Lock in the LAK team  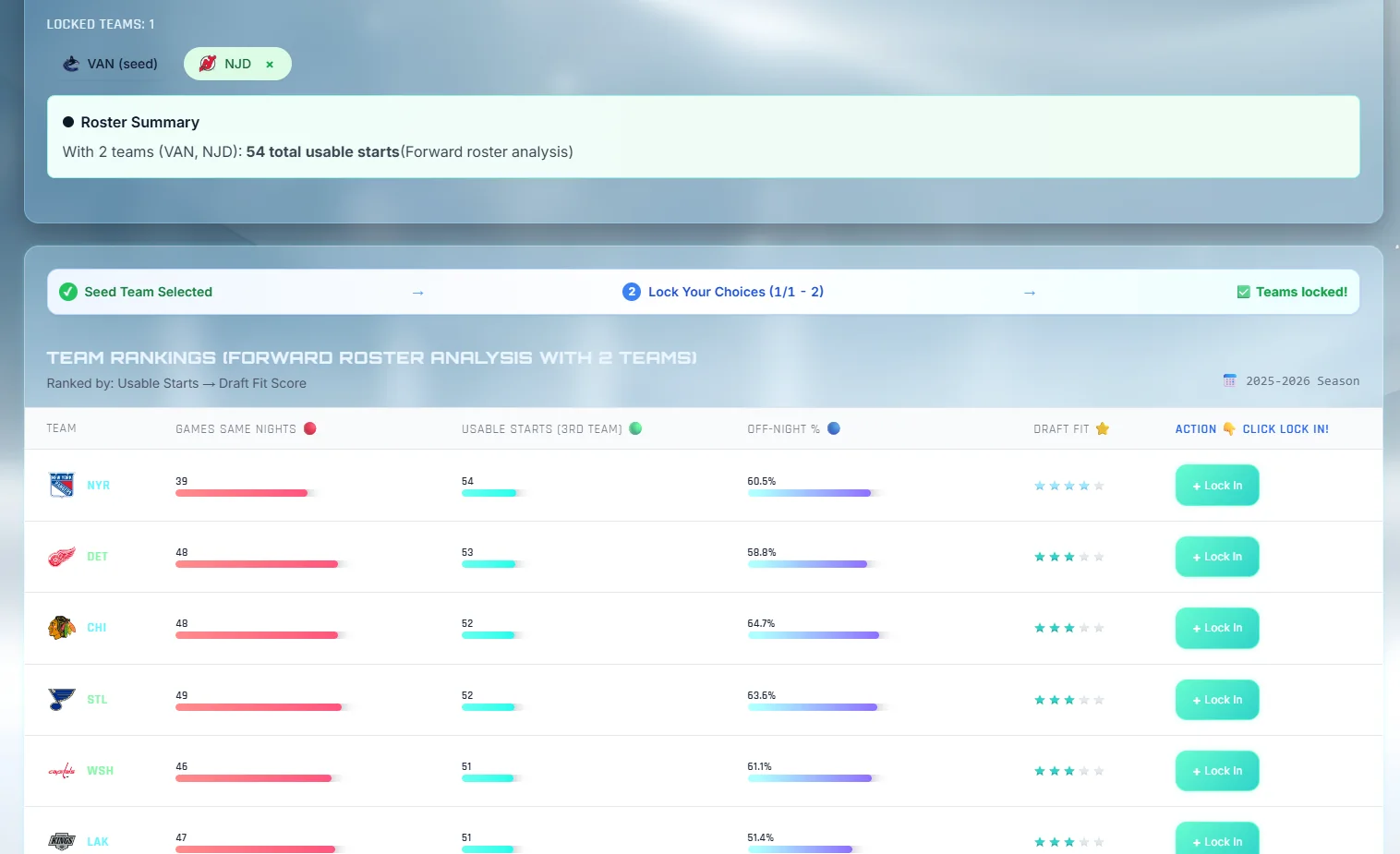(1217, 838)
